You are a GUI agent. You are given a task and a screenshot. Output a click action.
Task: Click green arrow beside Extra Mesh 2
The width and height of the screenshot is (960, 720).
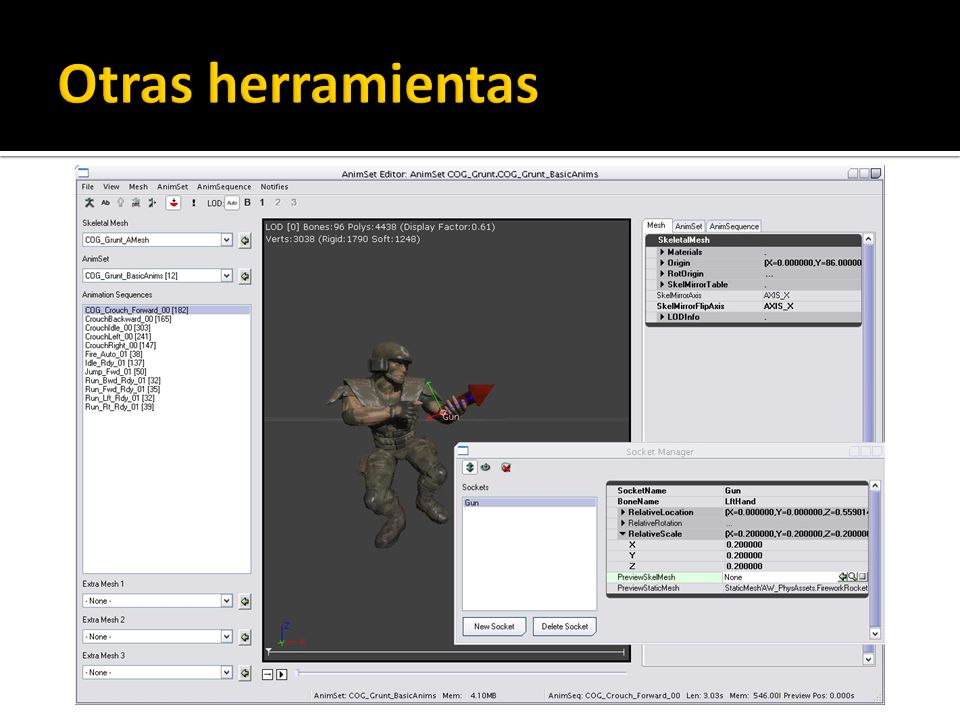coord(245,637)
